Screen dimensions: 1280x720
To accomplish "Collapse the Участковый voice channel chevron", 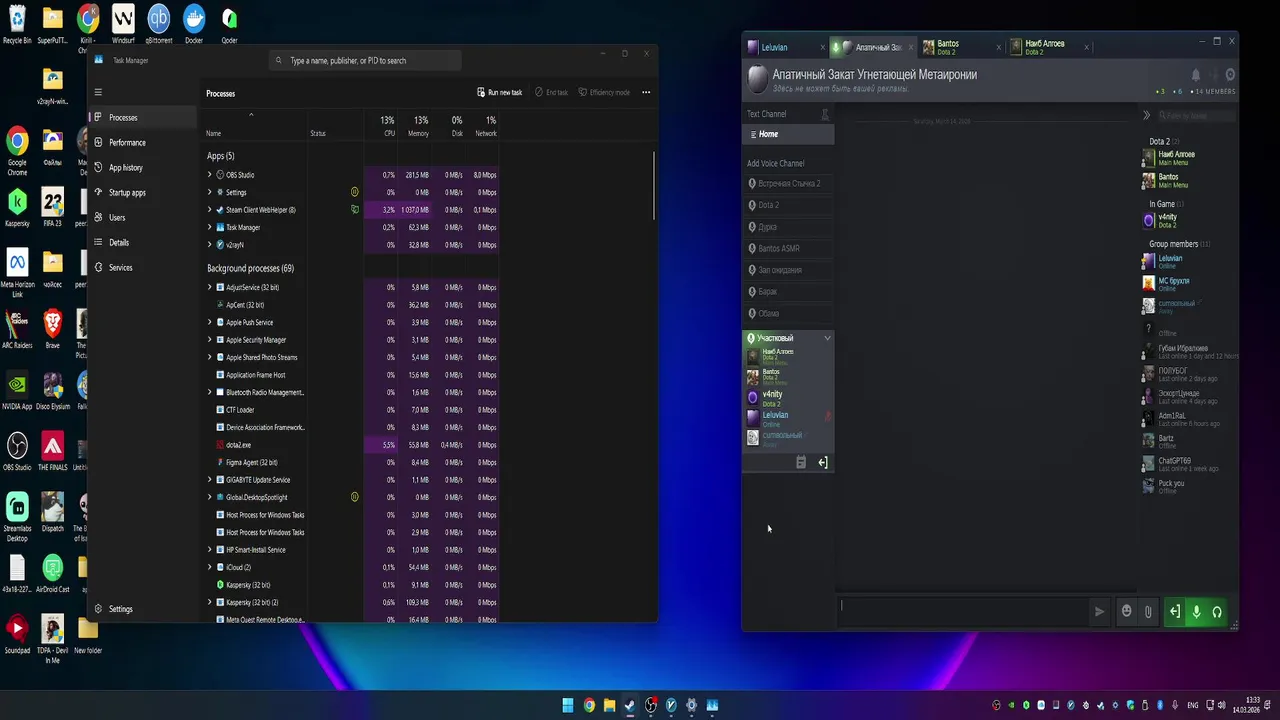I will pos(827,338).
